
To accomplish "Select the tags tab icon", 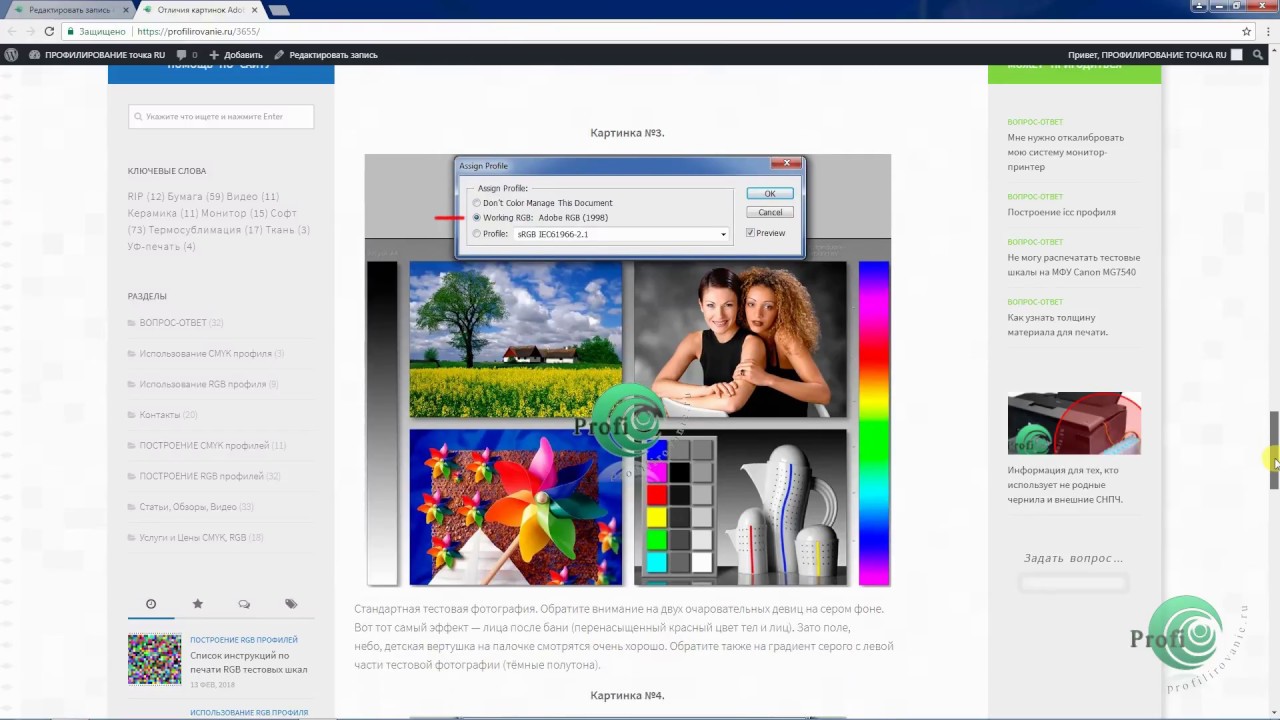I will tap(291, 604).
